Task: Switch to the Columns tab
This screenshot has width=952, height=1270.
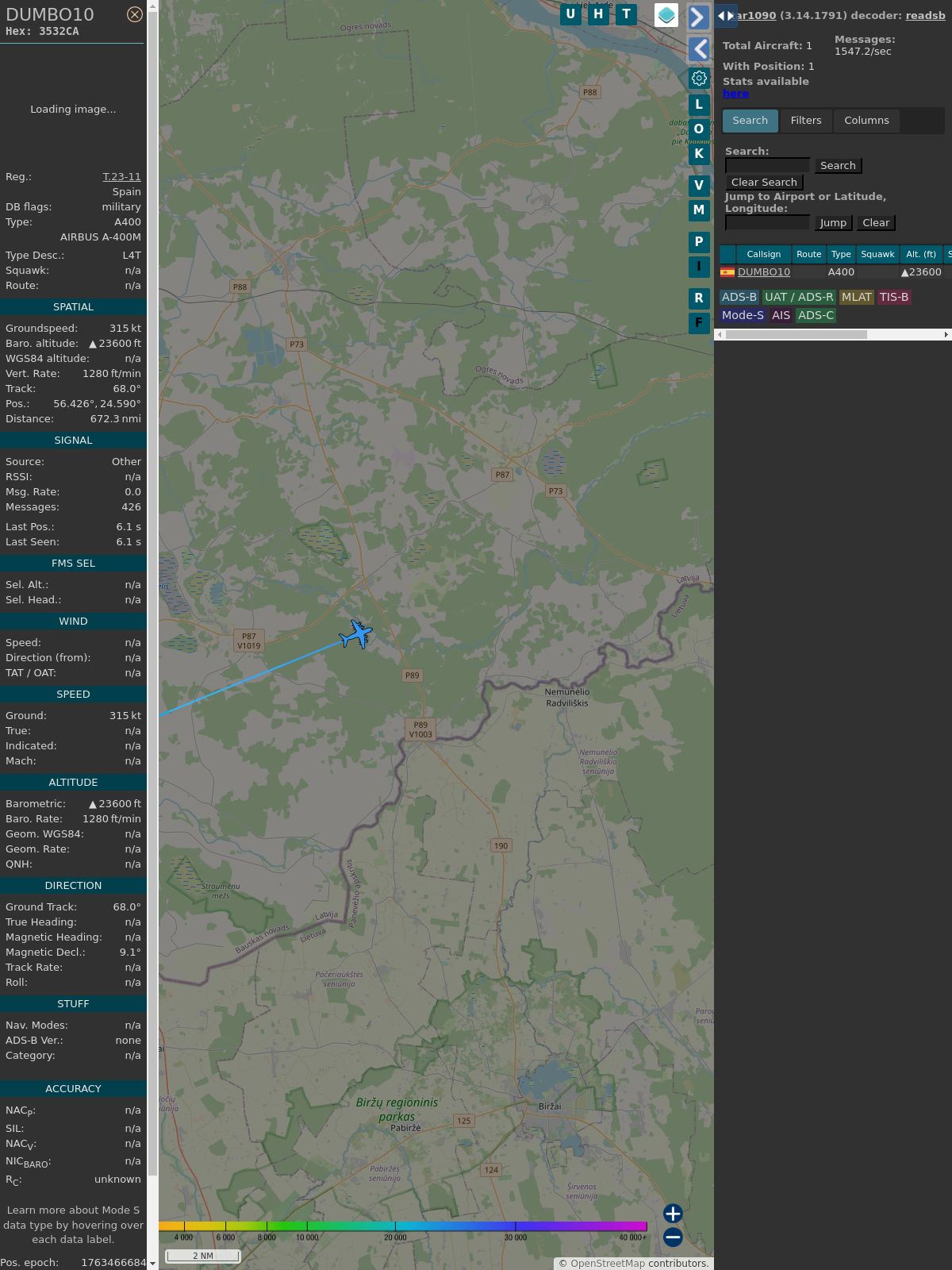Action: [866, 121]
